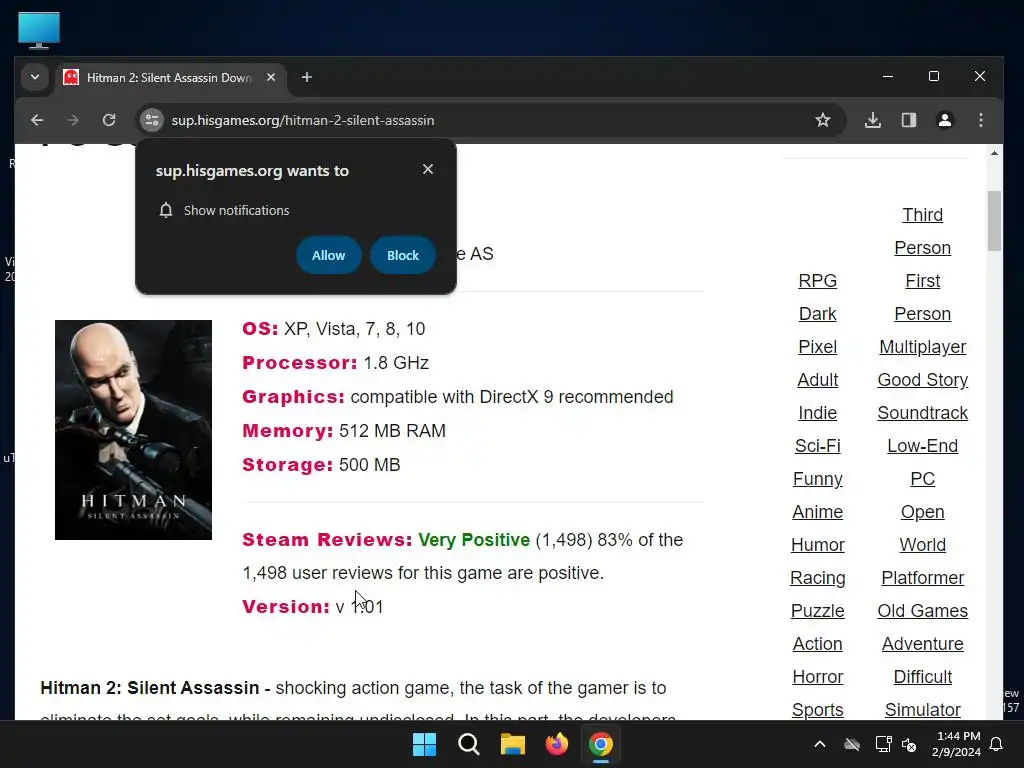The image size is (1024, 768).
Task: Open the Chrome three-dot menu
Action: pos(981,120)
